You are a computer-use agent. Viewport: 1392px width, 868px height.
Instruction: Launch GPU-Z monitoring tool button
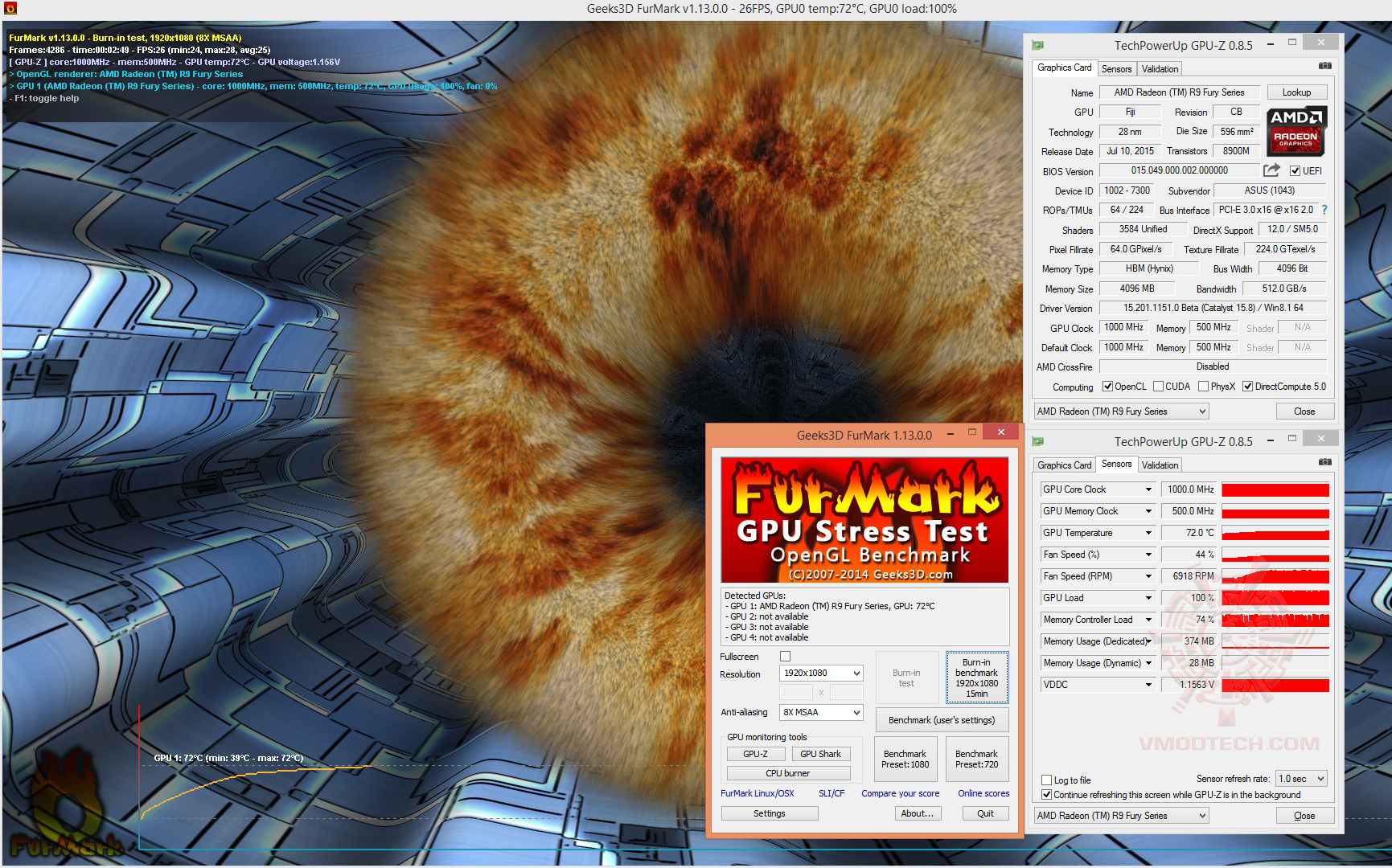tap(755, 754)
